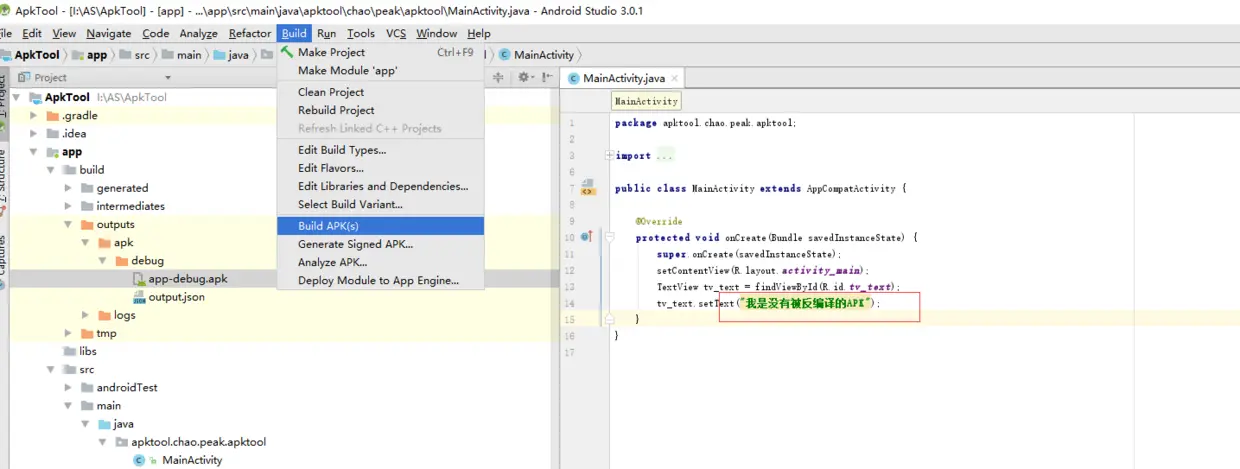Choose Deploy Module to App Engine
Viewport: 1240px width, 469px height.
(380, 280)
